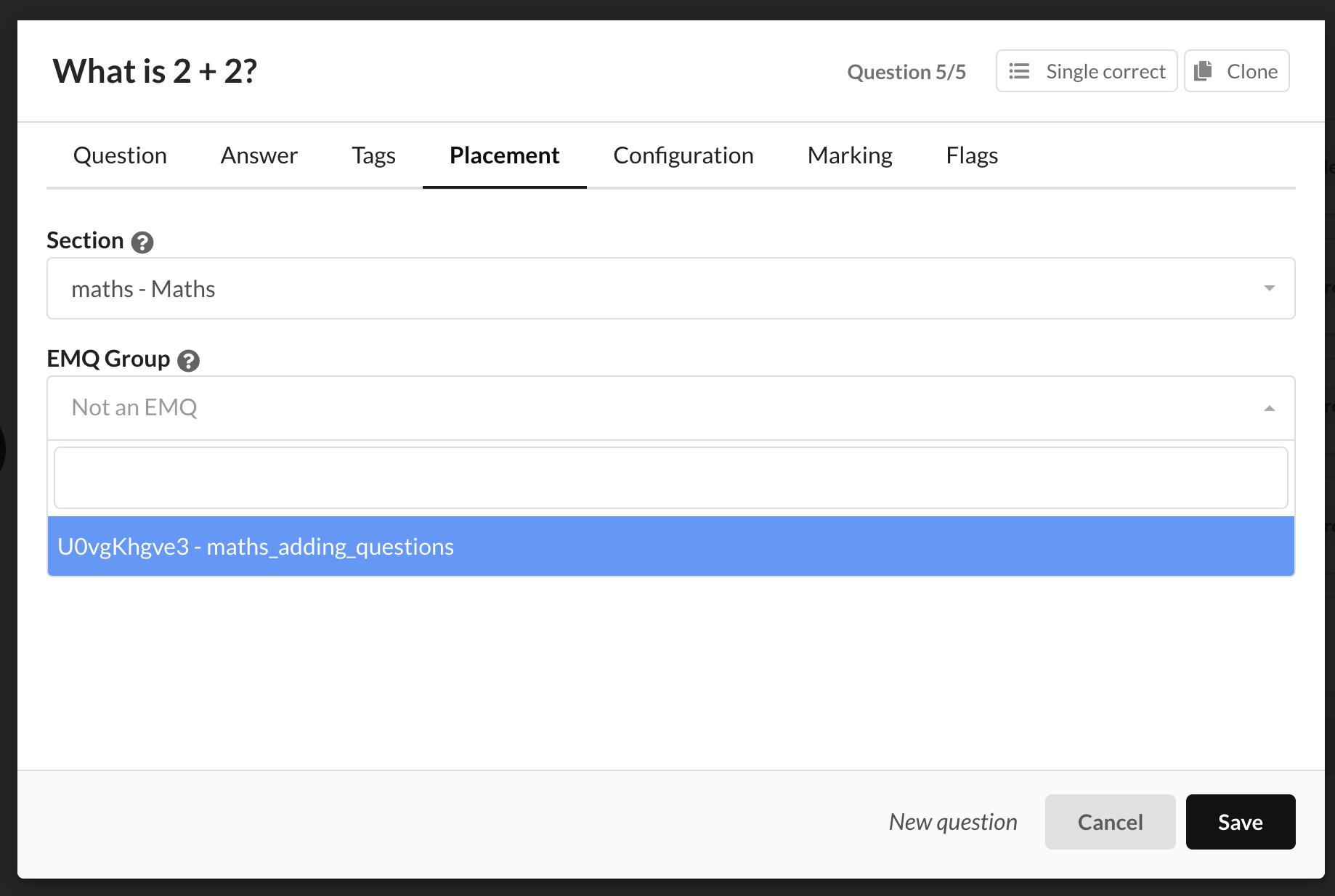Open the Flags tab
Image resolution: width=1335 pixels, height=896 pixels.
[x=971, y=155]
